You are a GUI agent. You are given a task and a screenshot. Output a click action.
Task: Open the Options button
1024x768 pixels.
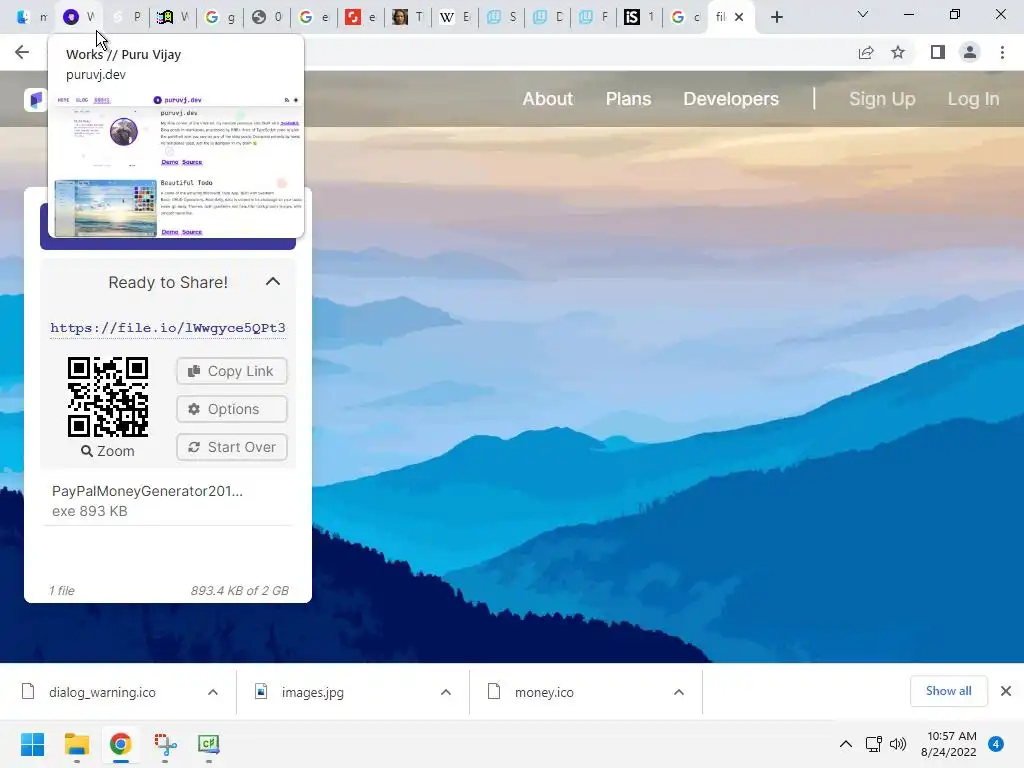click(x=232, y=409)
